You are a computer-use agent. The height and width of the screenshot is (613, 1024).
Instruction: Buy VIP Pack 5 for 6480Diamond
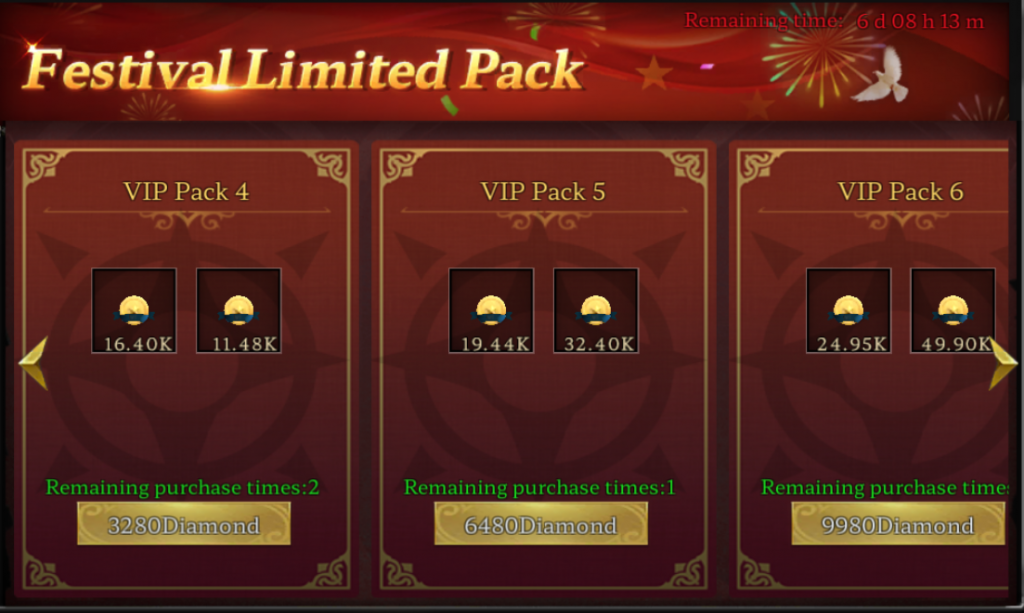(541, 524)
